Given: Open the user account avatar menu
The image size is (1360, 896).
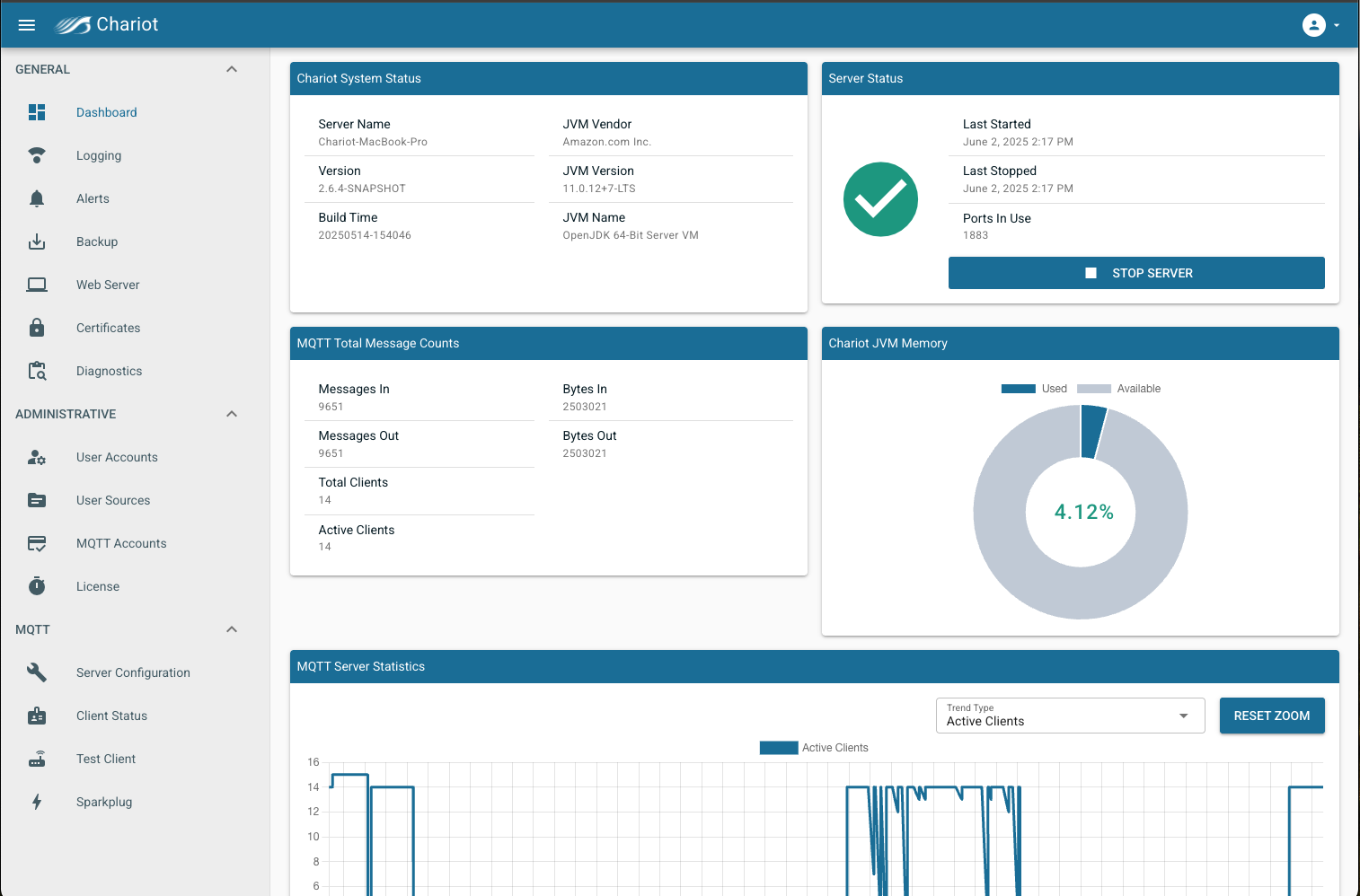Looking at the screenshot, I should pos(1313,25).
